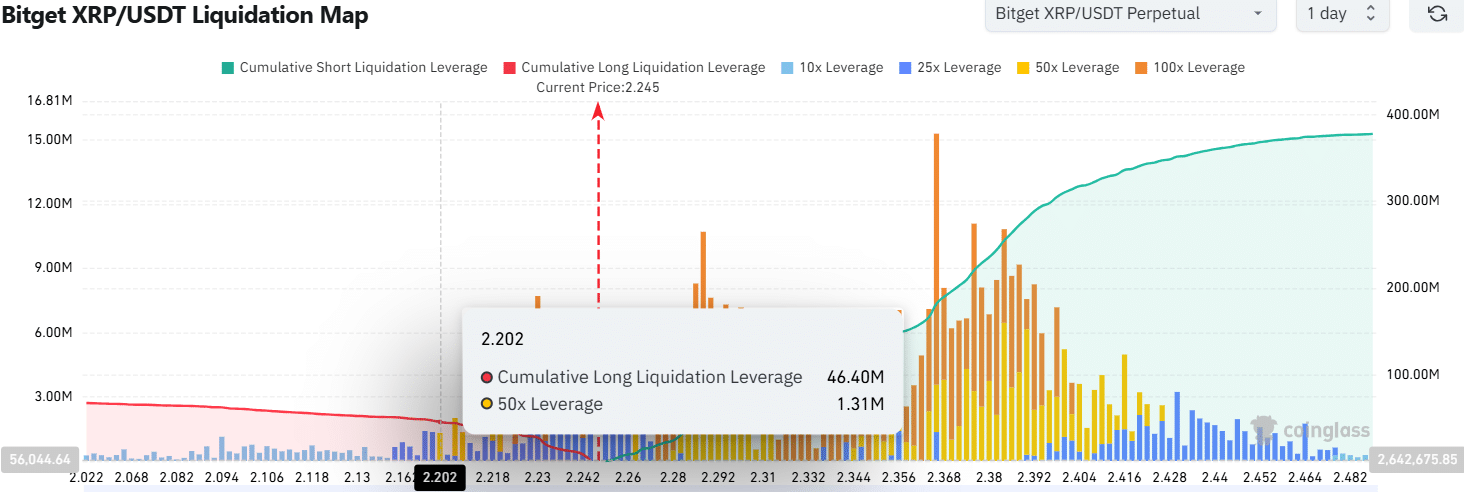Click the refresh icon button

point(1437,14)
